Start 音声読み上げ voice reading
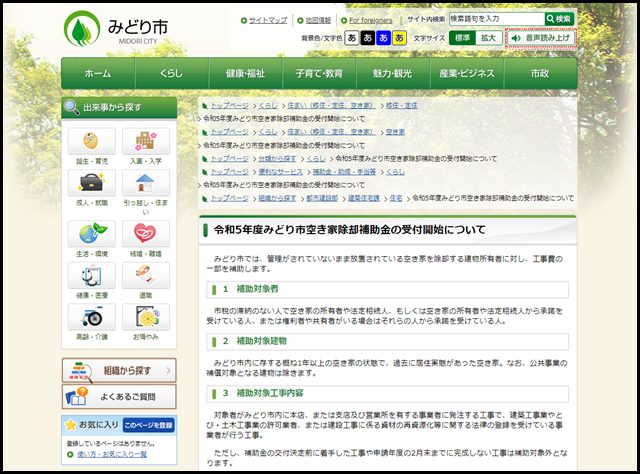The height and width of the screenshot is (474, 640). pyautogui.click(x=542, y=38)
